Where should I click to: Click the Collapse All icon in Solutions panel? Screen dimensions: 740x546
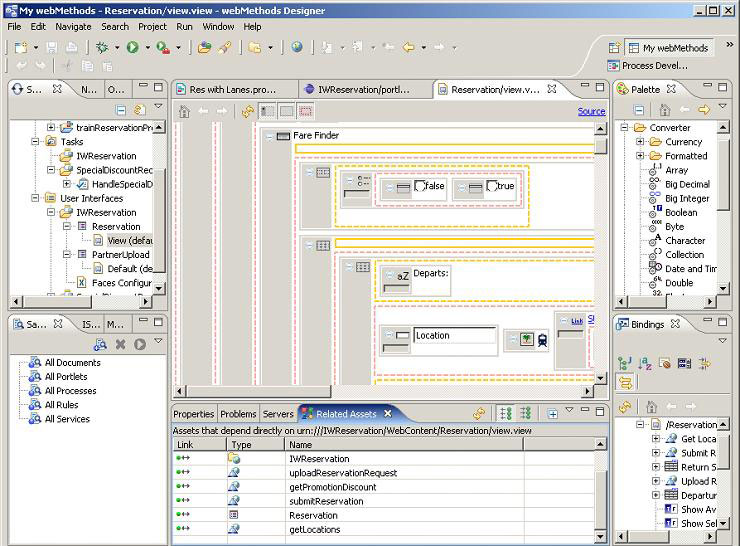pos(121,109)
